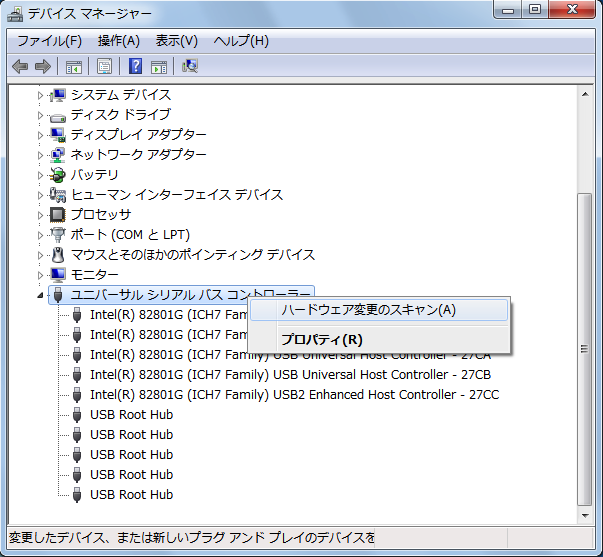This screenshot has width=603, height=557.
Task: Click the モニター monitor icon
Action: click(58, 275)
